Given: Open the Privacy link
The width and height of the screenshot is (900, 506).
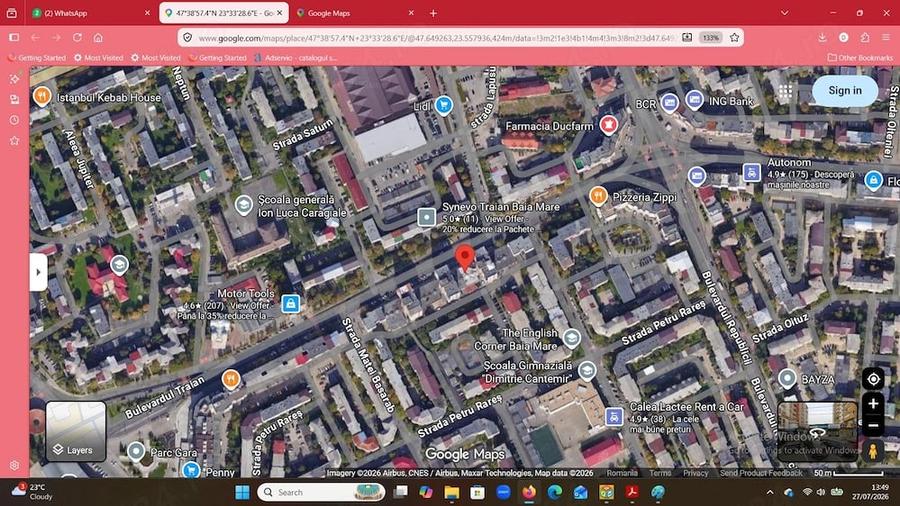Looking at the screenshot, I should [696, 473].
